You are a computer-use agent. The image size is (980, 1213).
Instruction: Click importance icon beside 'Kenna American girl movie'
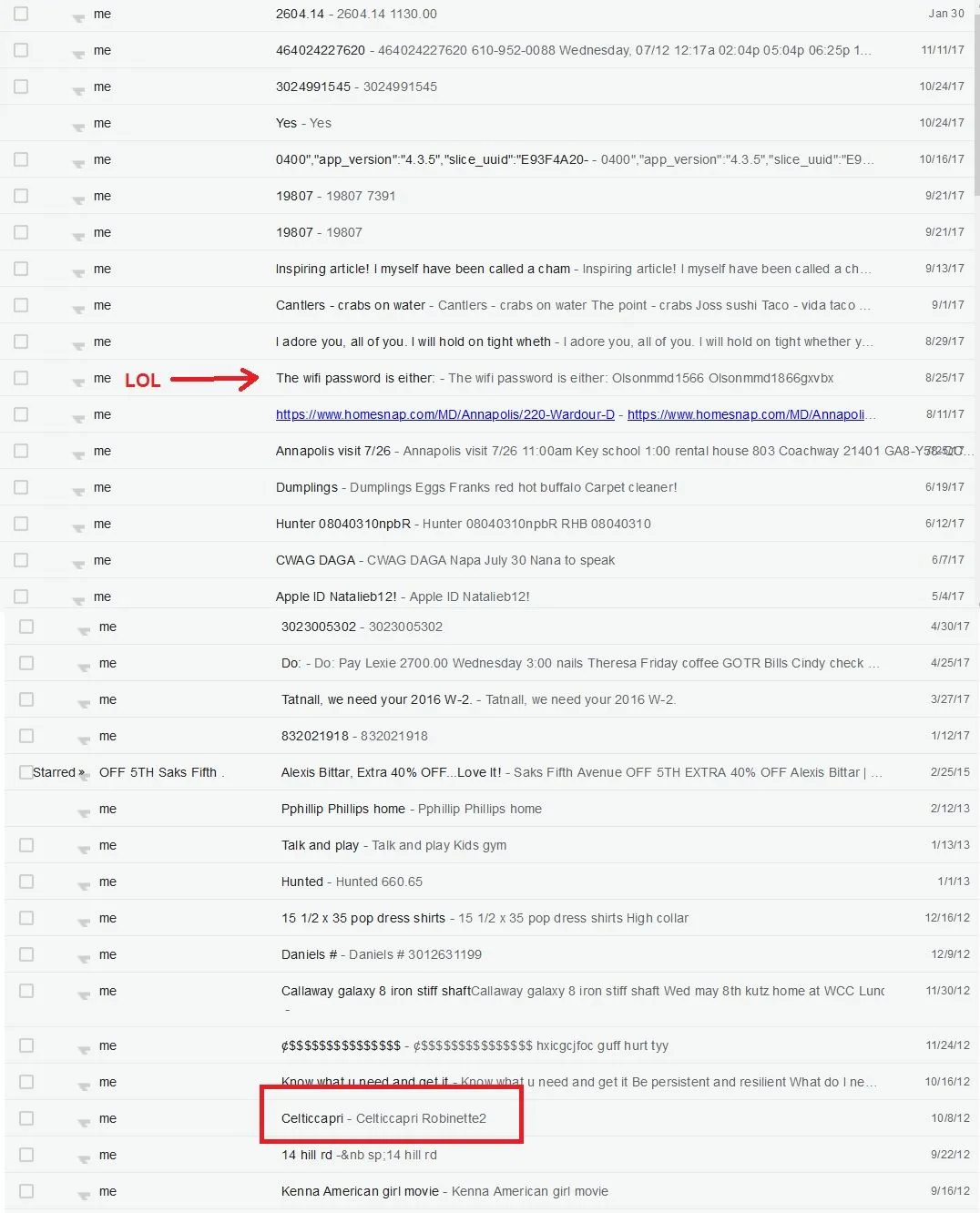[x=85, y=1194]
